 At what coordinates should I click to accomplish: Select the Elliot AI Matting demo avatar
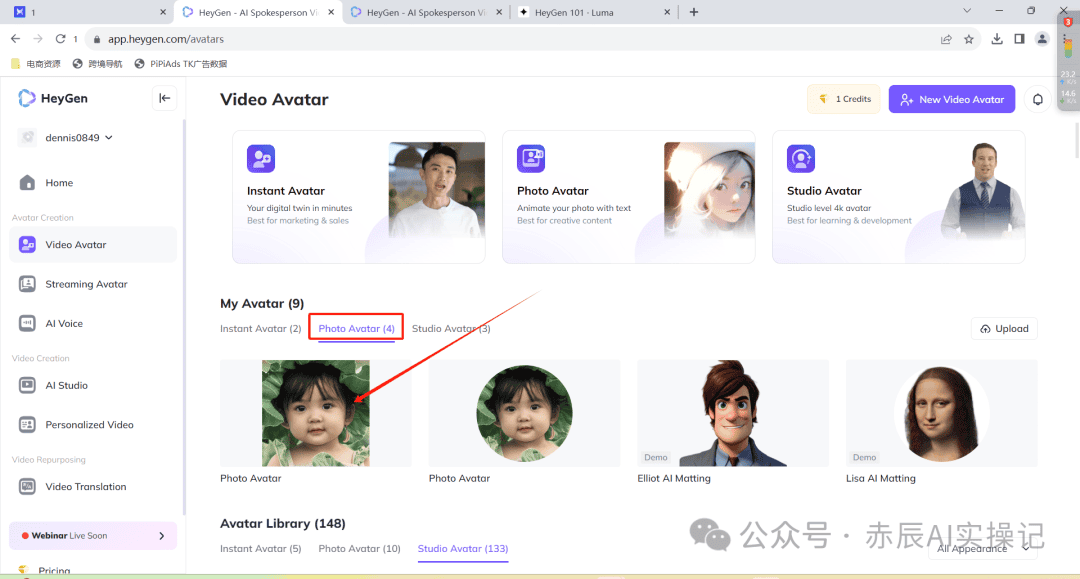[x=732, y=413]
